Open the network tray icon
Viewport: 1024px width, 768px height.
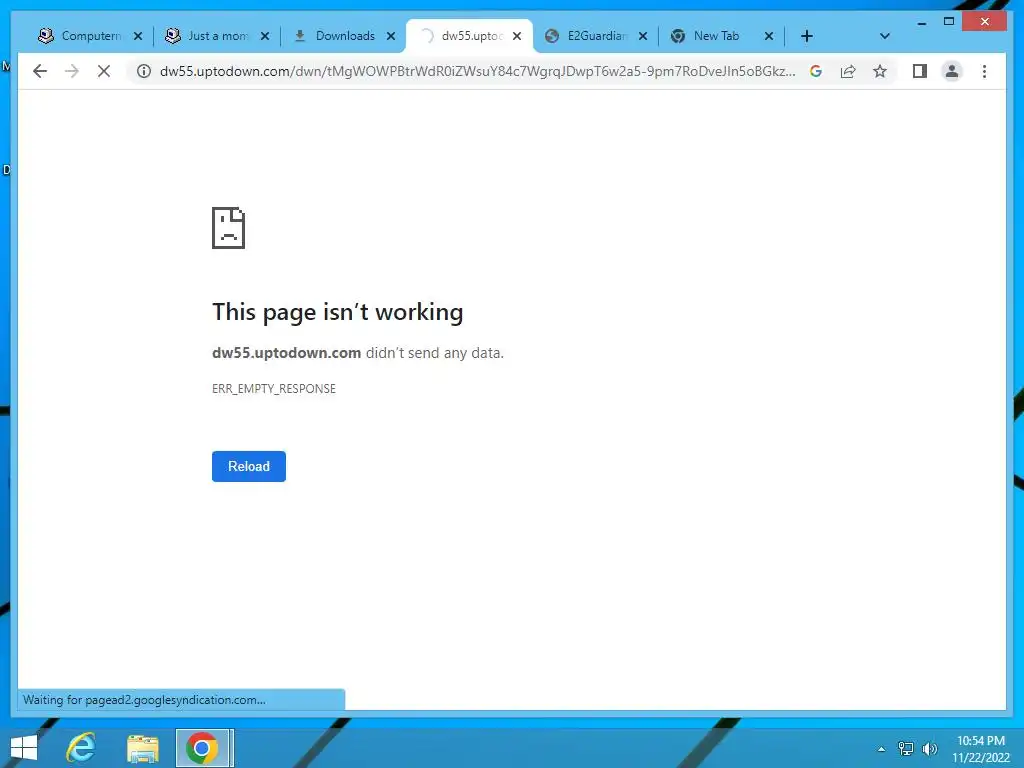coord(906,748)
